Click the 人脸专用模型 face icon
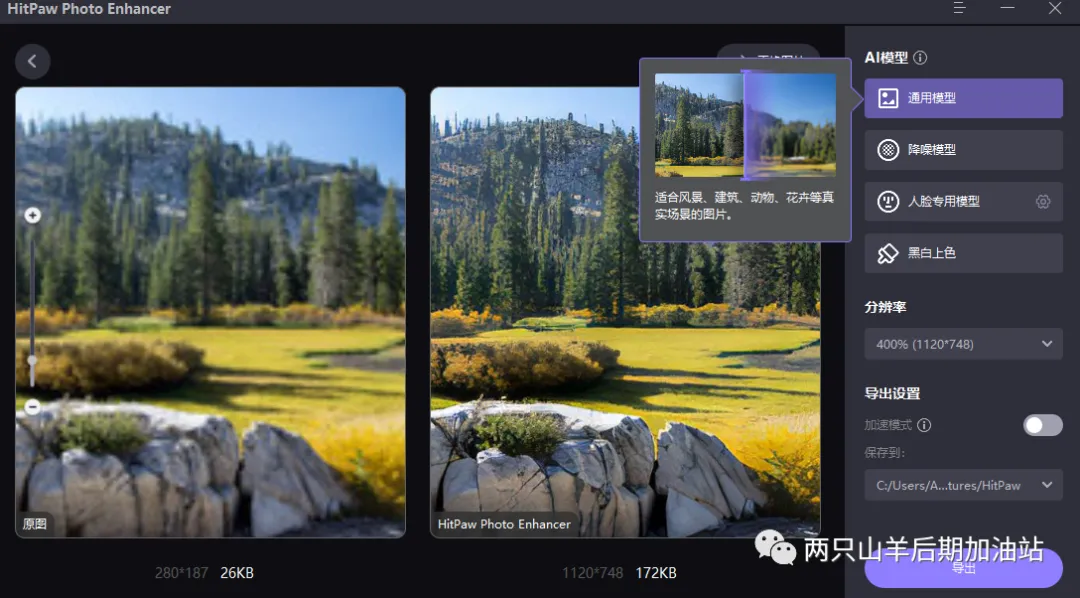 (888, 201)
